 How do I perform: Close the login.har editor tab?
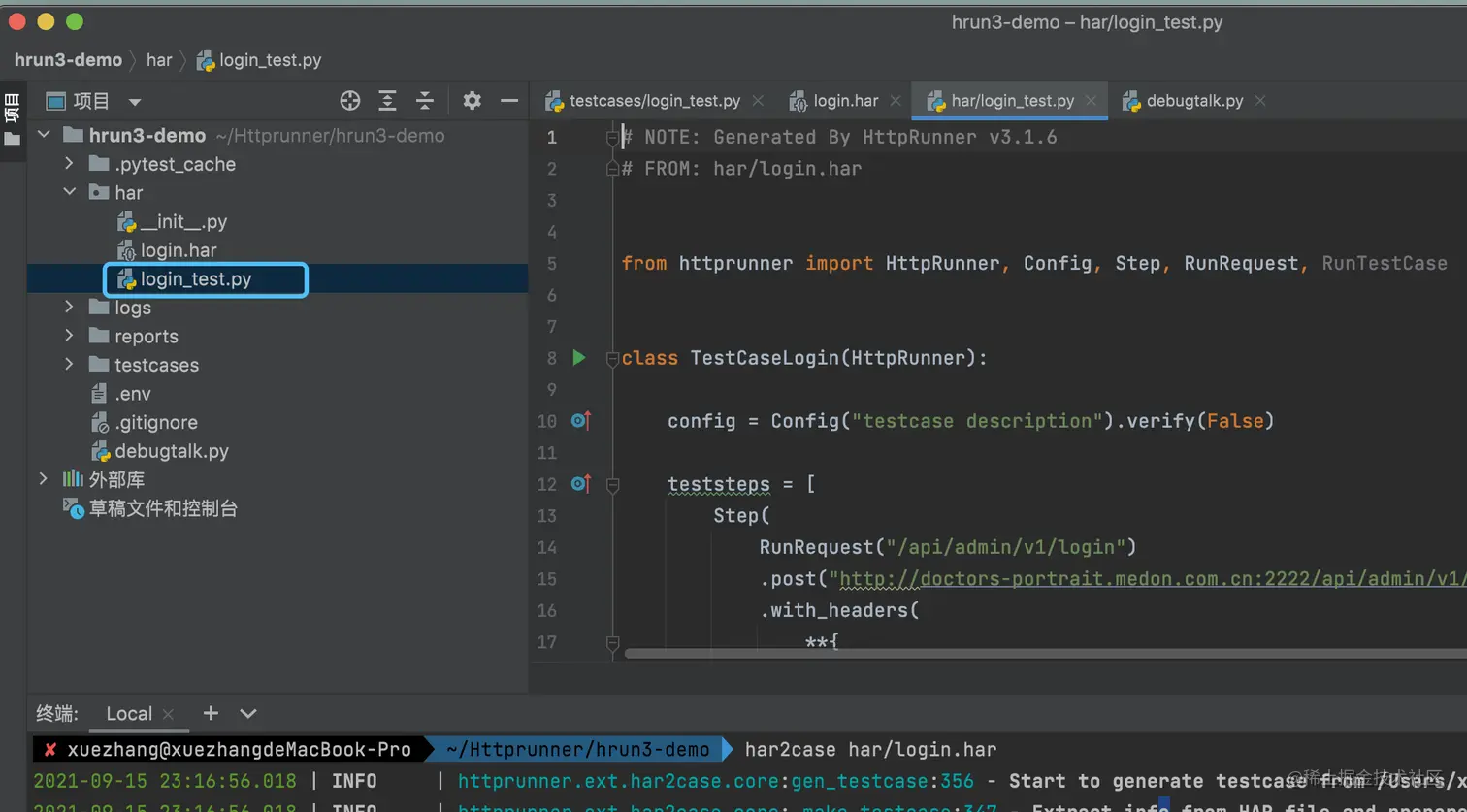point(896,100)
